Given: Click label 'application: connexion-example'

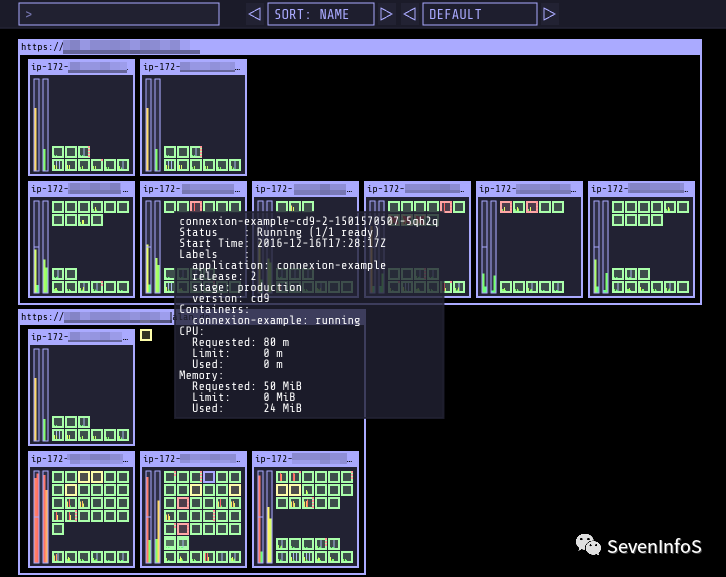Looking at the screenshot, I should point(289,265).
